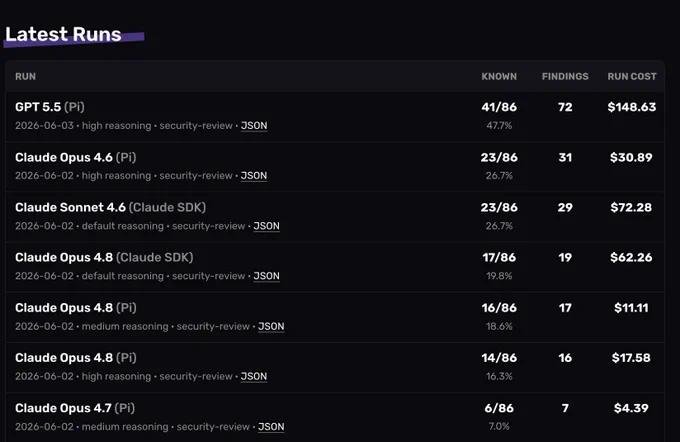Click the Latest Runs heading

[x=63, y=34]
